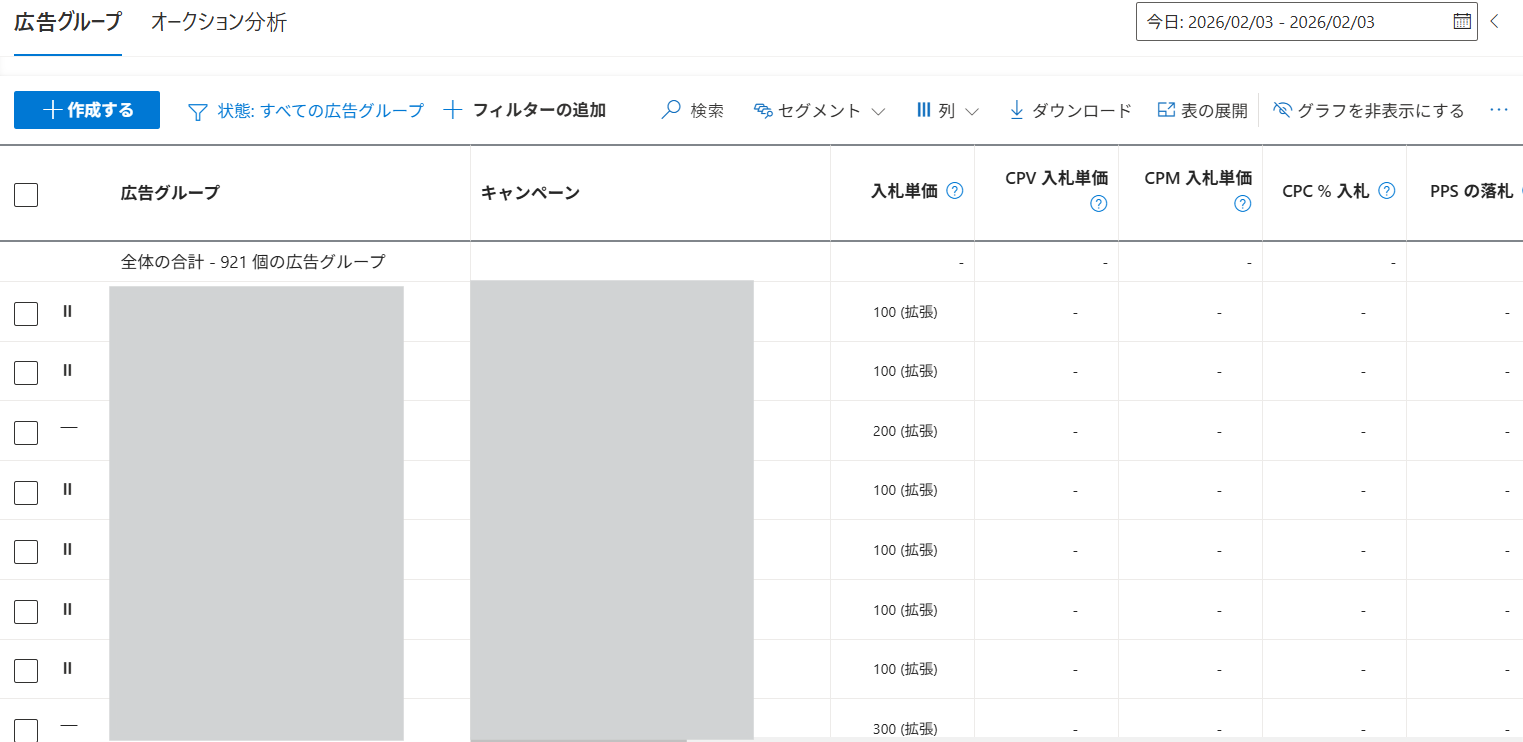Click the help icon under CPV 入札単価
Image resolution: width=1523 pixels, height=742 pixels.
(1098, 204)
